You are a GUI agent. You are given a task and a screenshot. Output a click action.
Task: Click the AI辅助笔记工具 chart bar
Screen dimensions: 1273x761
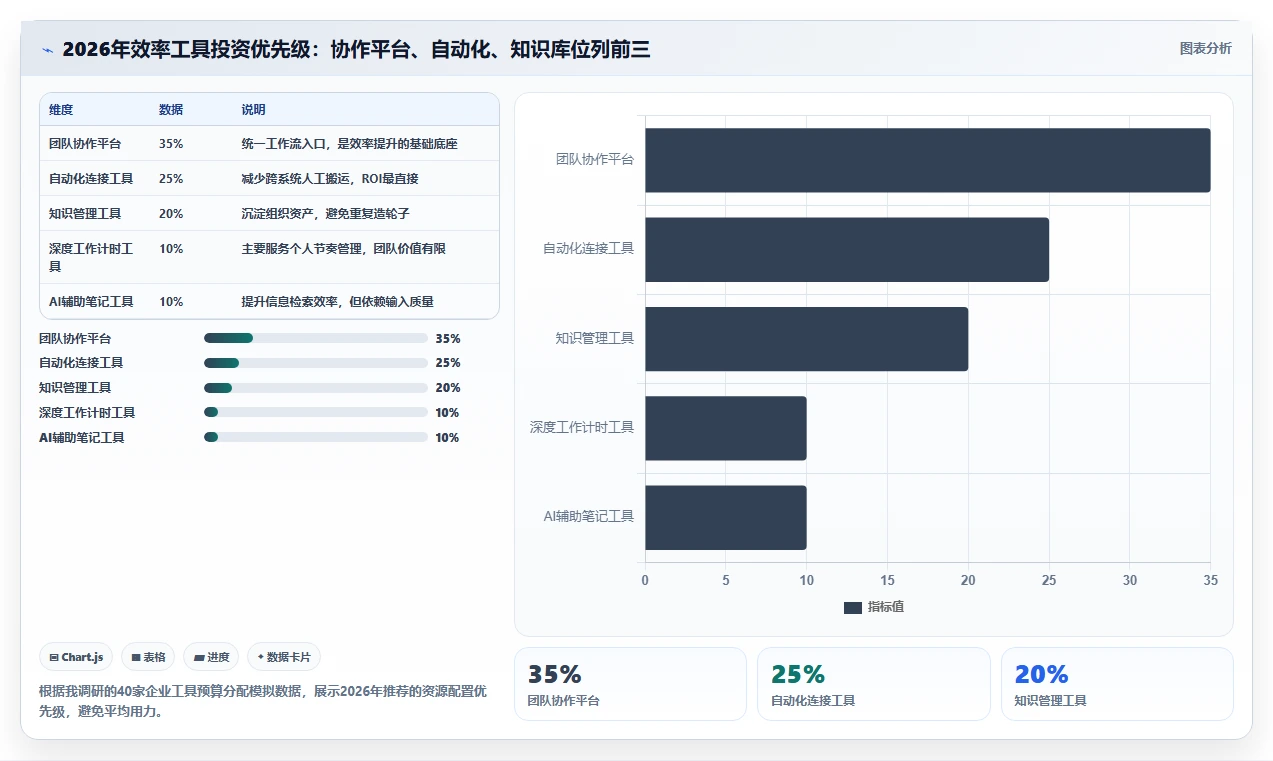click(725, 517)
